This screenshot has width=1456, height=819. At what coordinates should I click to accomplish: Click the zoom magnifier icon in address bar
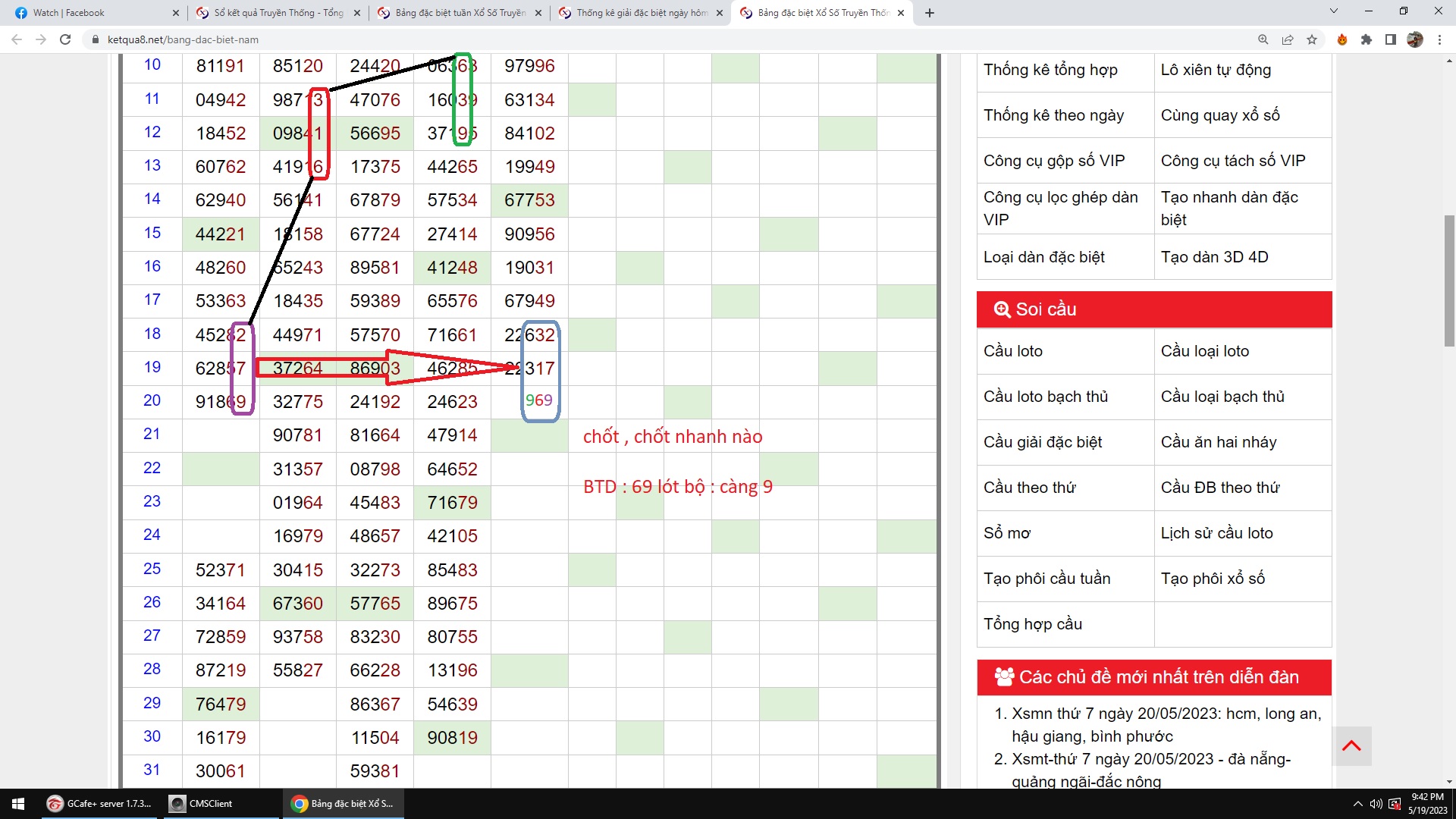click(1263, 39)
